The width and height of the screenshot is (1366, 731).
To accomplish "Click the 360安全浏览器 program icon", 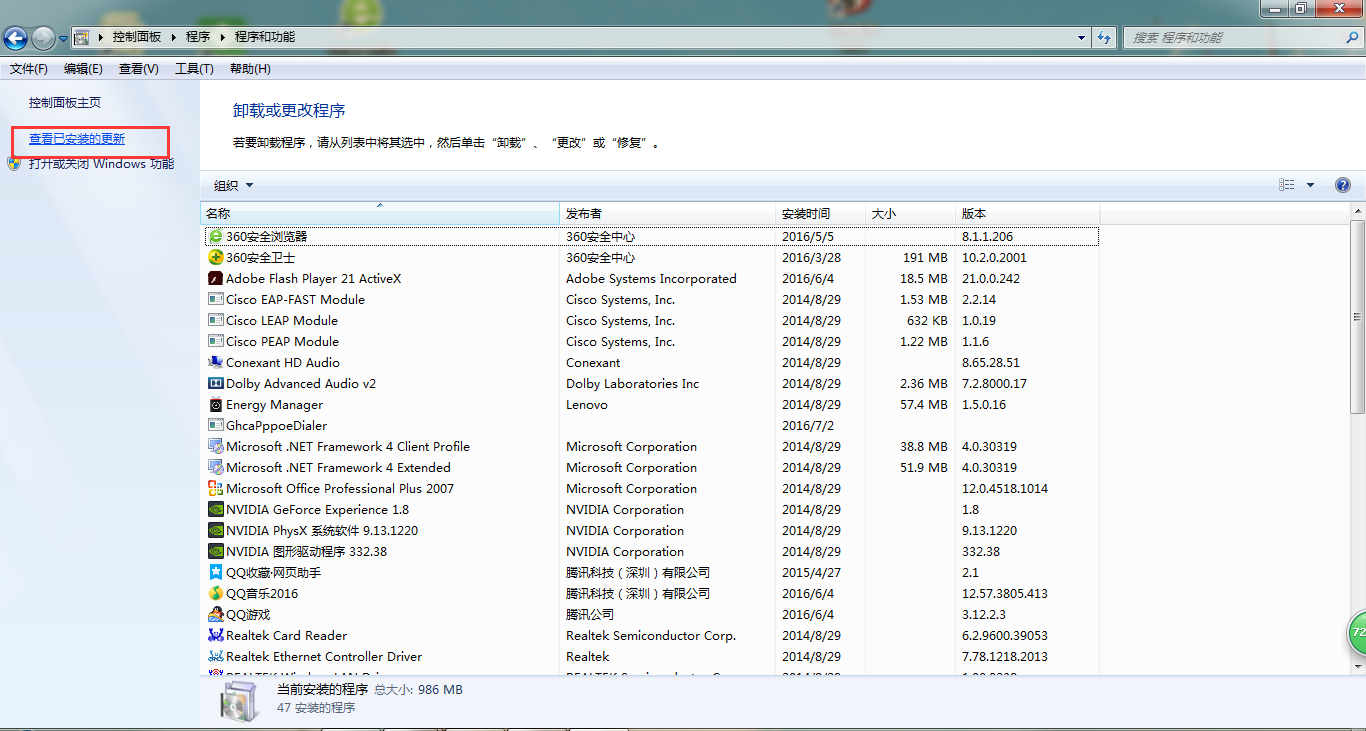I will tap(215, 237).
